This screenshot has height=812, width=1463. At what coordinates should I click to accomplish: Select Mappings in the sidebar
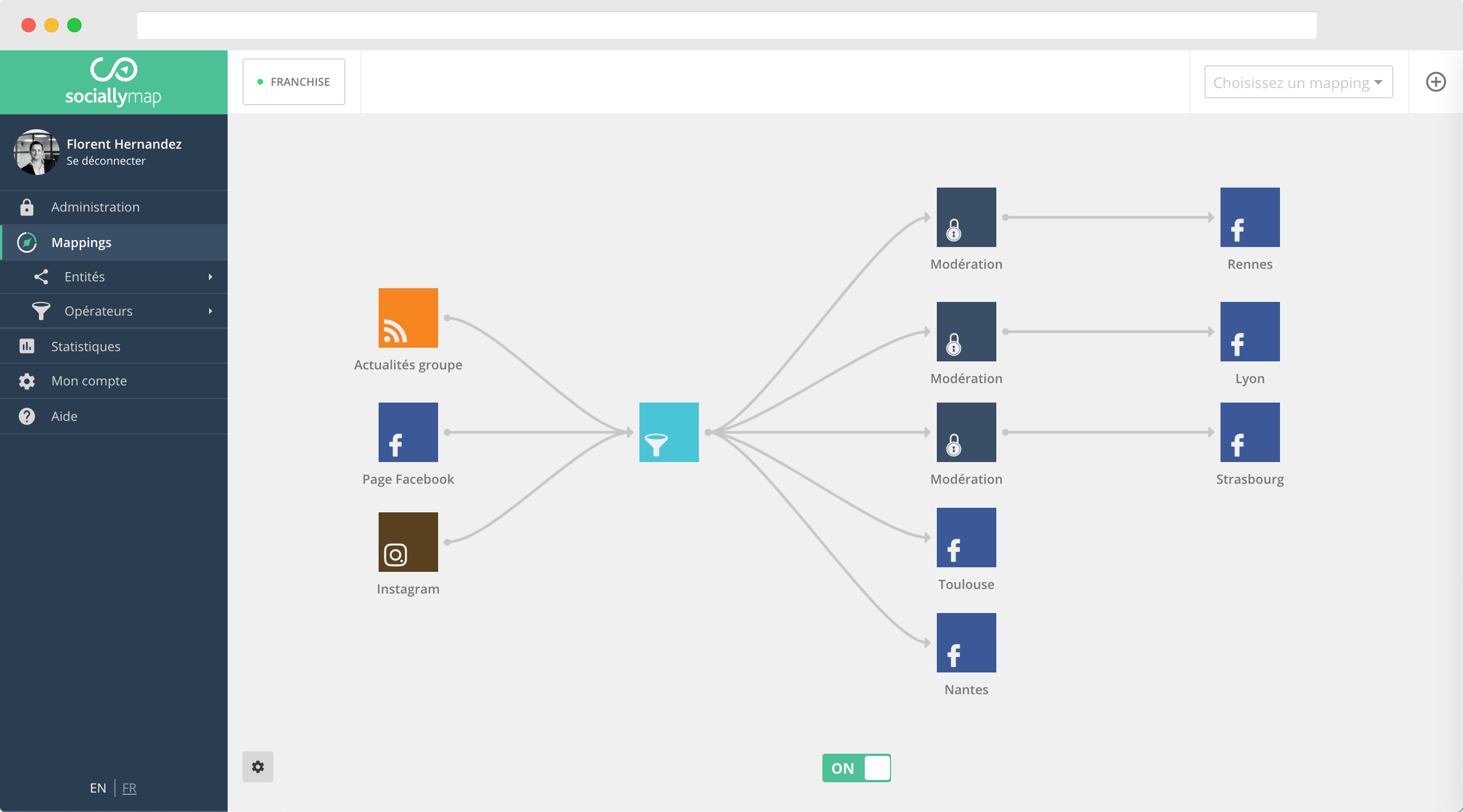click(x=114, y=242)
